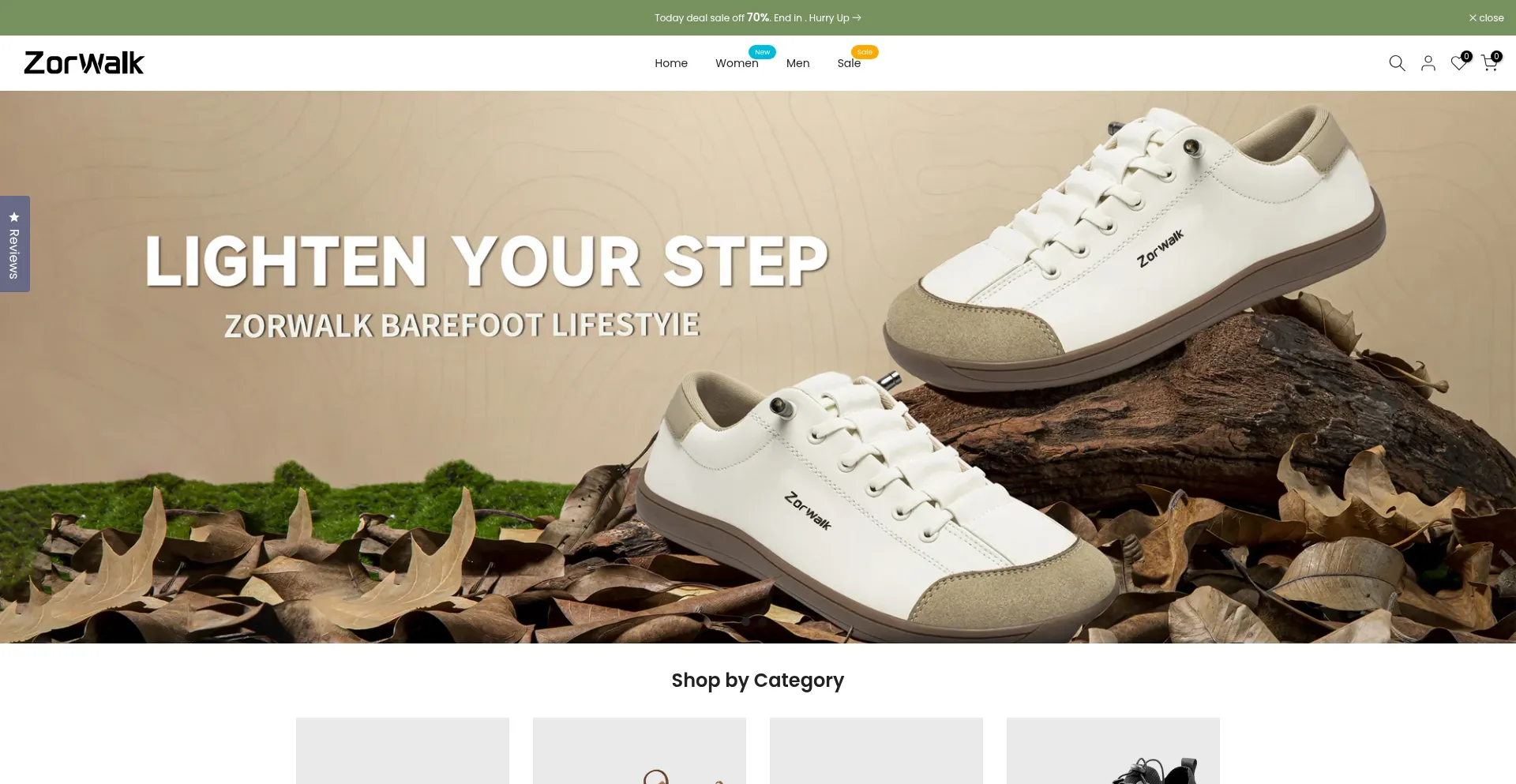1516x784 pixels.
Task: Click the star icon on Reviews tab
Action: tap(14, 216)
